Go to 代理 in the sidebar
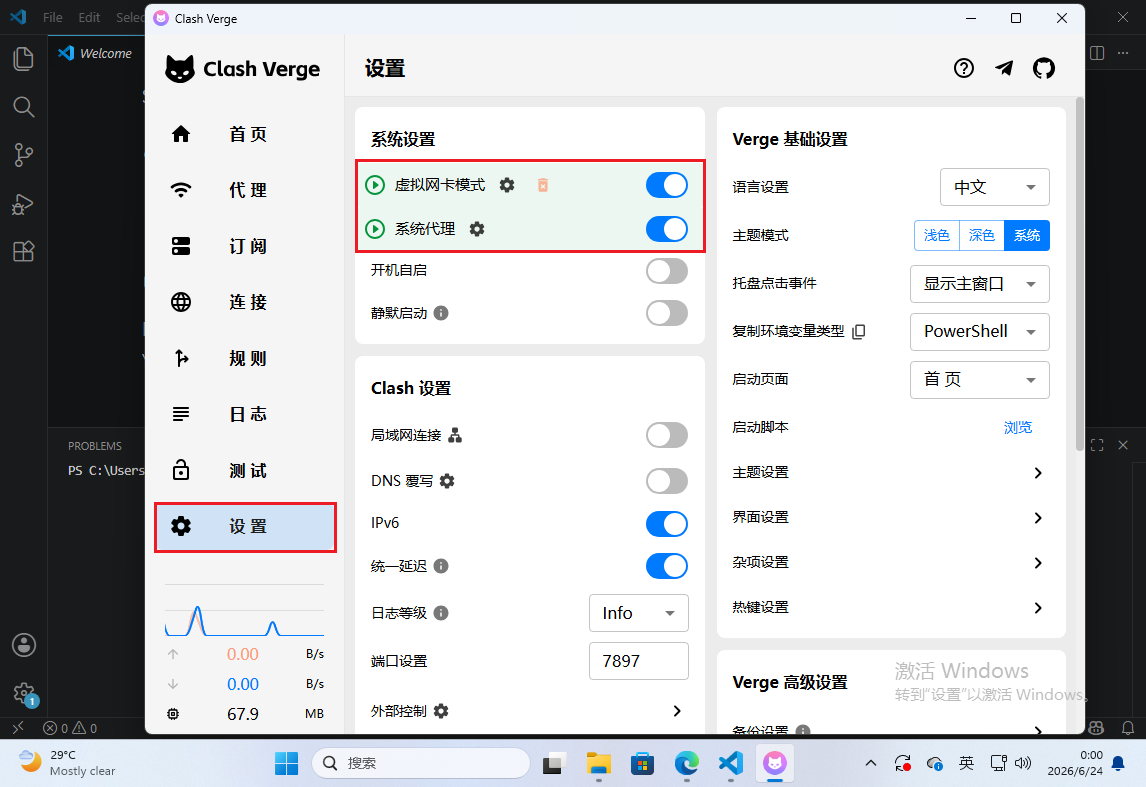Viewport: 1146px width, 787px height. point(245,190)
